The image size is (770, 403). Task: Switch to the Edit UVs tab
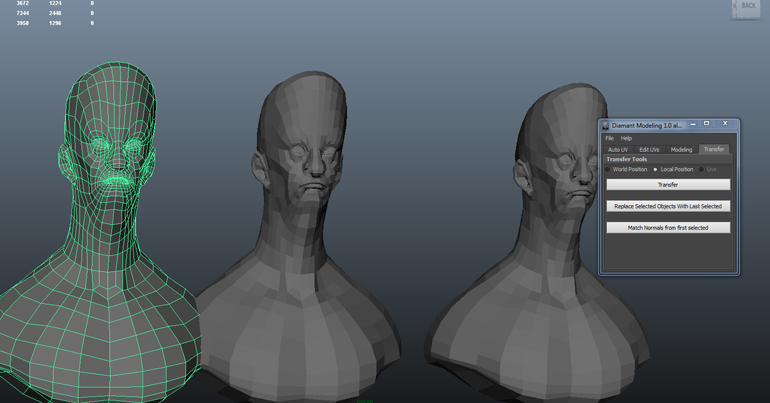click(649, 149)
